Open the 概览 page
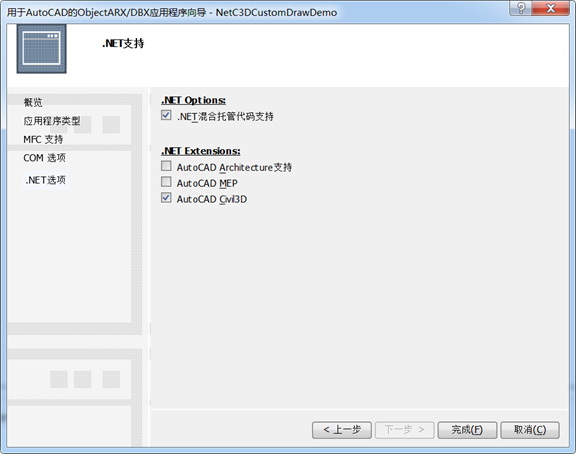576x454 pixels. (x=33, y=102)
